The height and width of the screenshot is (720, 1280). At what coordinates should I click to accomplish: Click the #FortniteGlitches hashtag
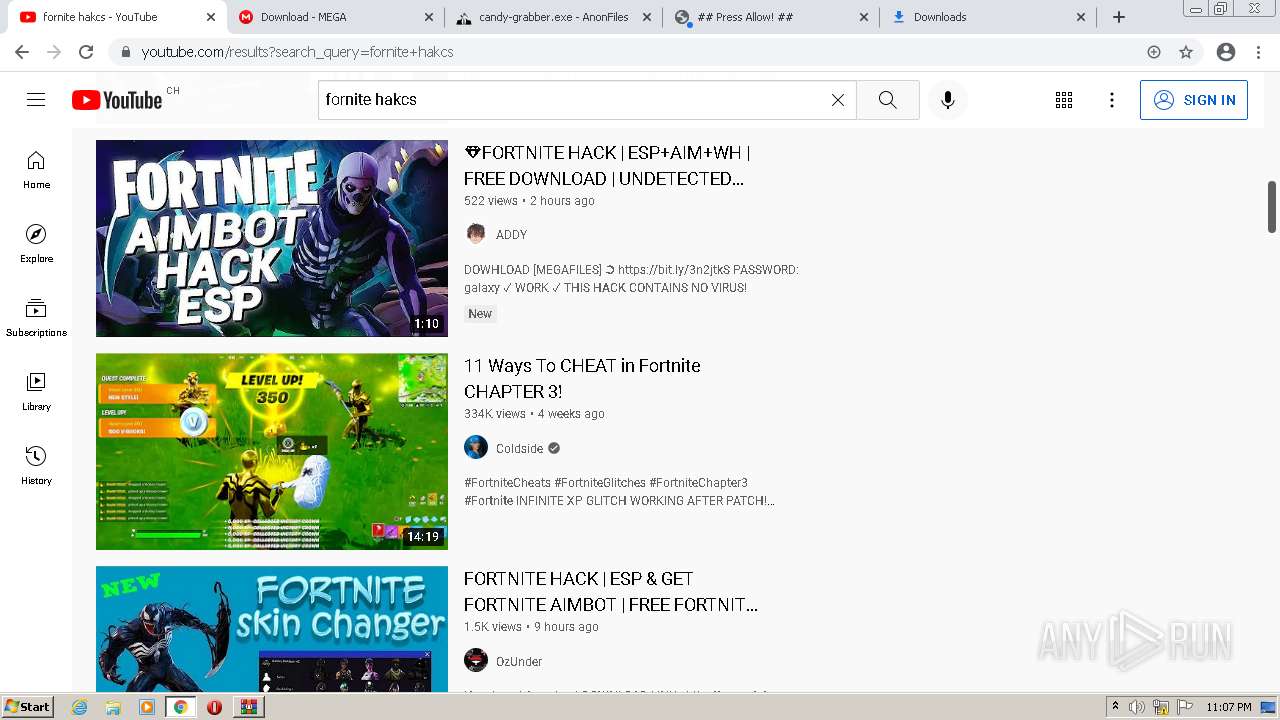click(600, 482)
